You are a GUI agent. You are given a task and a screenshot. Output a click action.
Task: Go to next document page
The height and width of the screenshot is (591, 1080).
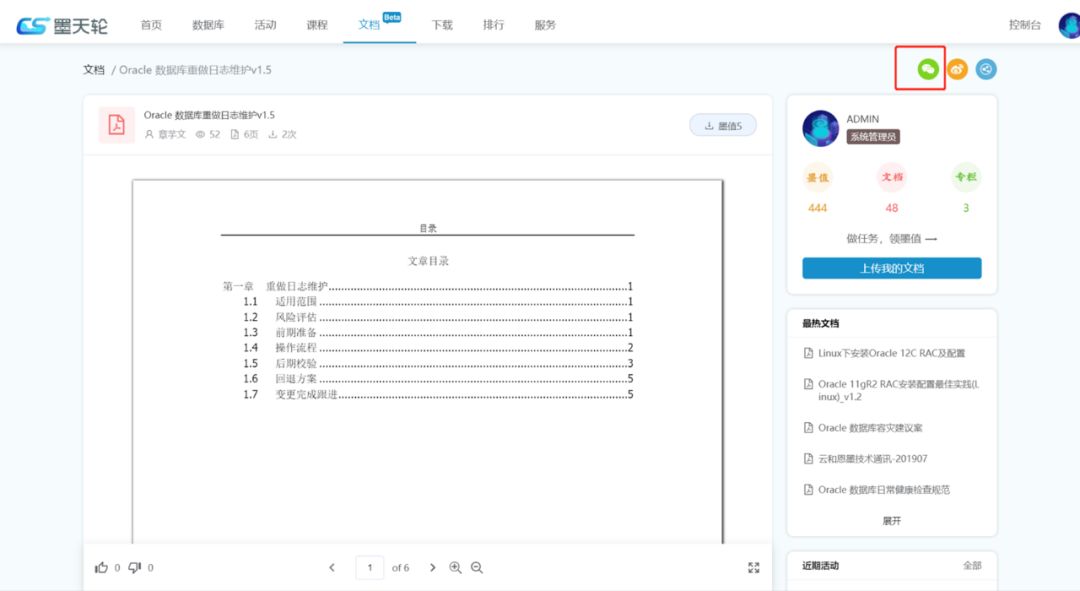[433, 567]
